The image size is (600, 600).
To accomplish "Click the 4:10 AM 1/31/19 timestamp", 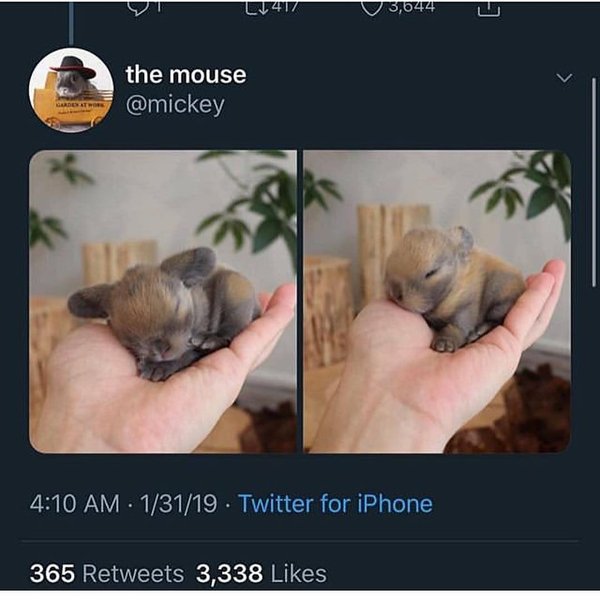I will point(123,503).
